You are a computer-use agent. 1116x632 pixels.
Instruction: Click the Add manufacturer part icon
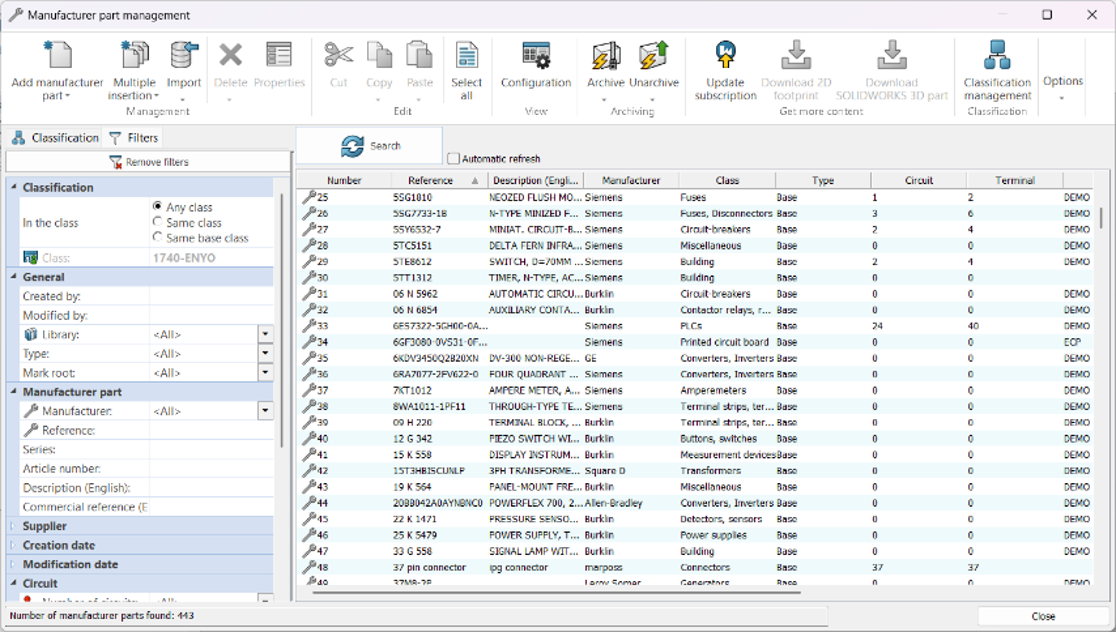pos(57,56)
